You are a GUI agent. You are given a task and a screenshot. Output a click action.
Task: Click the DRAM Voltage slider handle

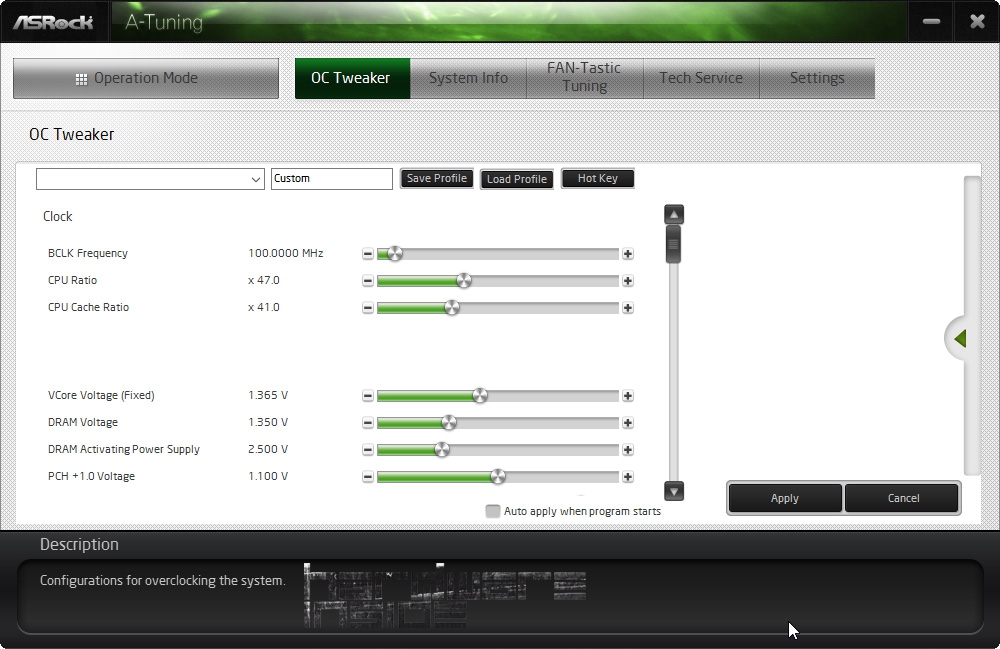pyautogui.click(x=449, y=423)
